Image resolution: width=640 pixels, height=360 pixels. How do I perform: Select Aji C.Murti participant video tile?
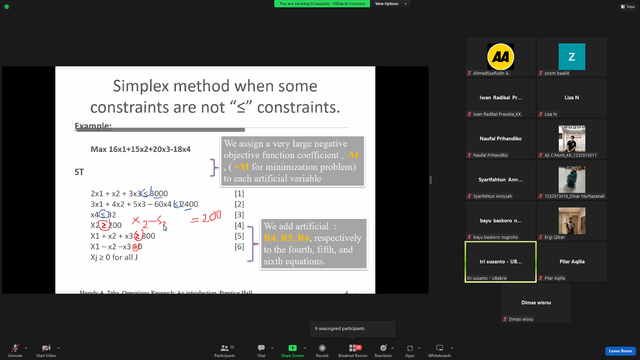click(x=572, y=139)
